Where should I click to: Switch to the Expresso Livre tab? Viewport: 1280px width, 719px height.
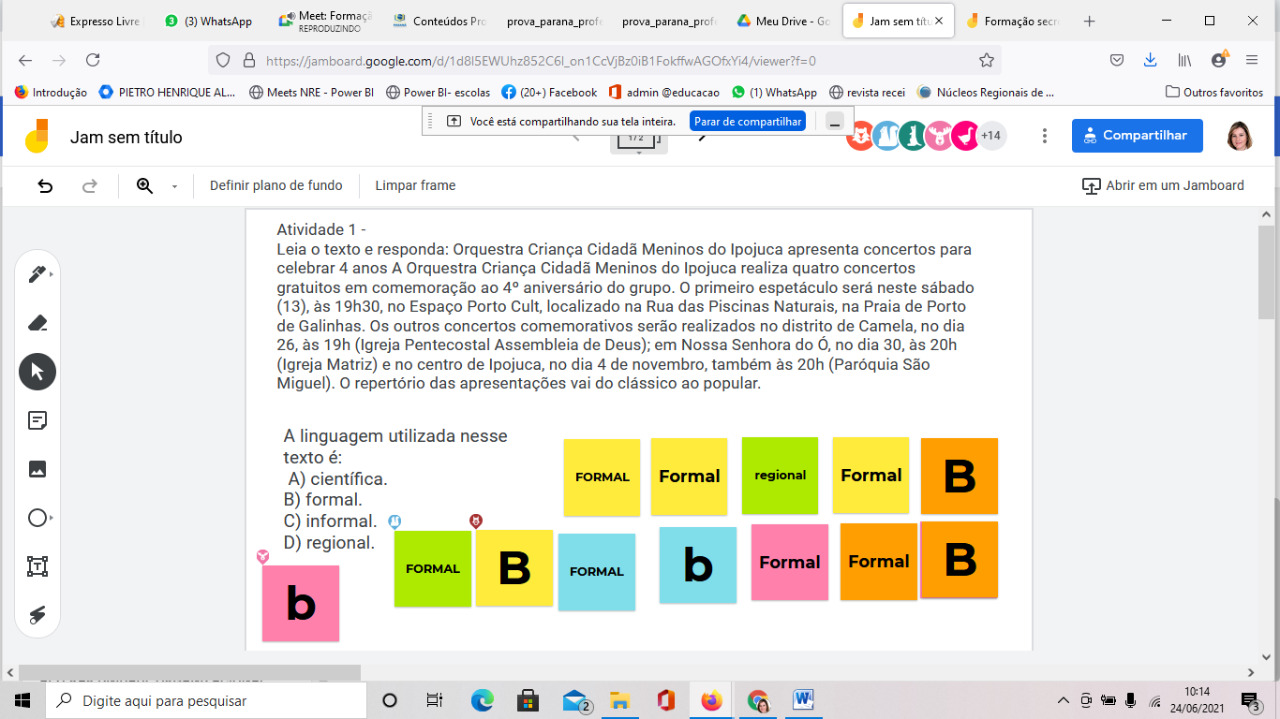pyautogui.click(x=95, y=21)
